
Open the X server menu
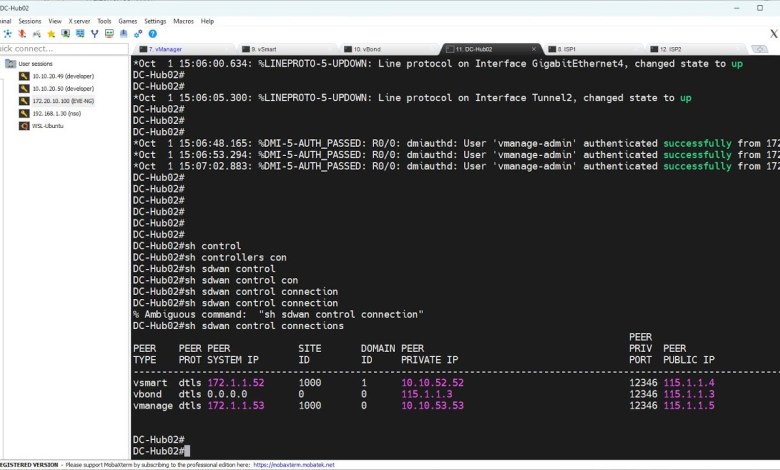pos(80,21)
